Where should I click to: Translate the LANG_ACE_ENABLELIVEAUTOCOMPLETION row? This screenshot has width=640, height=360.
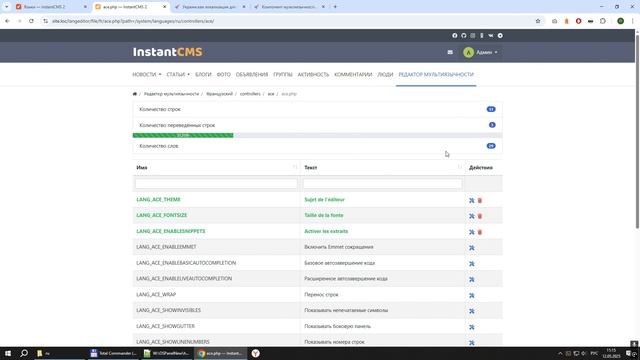tap(471, 280)
